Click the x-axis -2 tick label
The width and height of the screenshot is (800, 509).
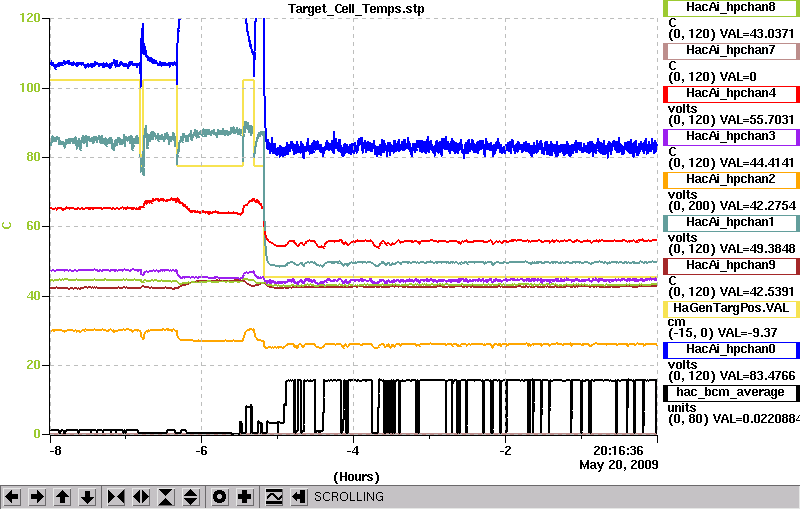(x=505, y=451)
